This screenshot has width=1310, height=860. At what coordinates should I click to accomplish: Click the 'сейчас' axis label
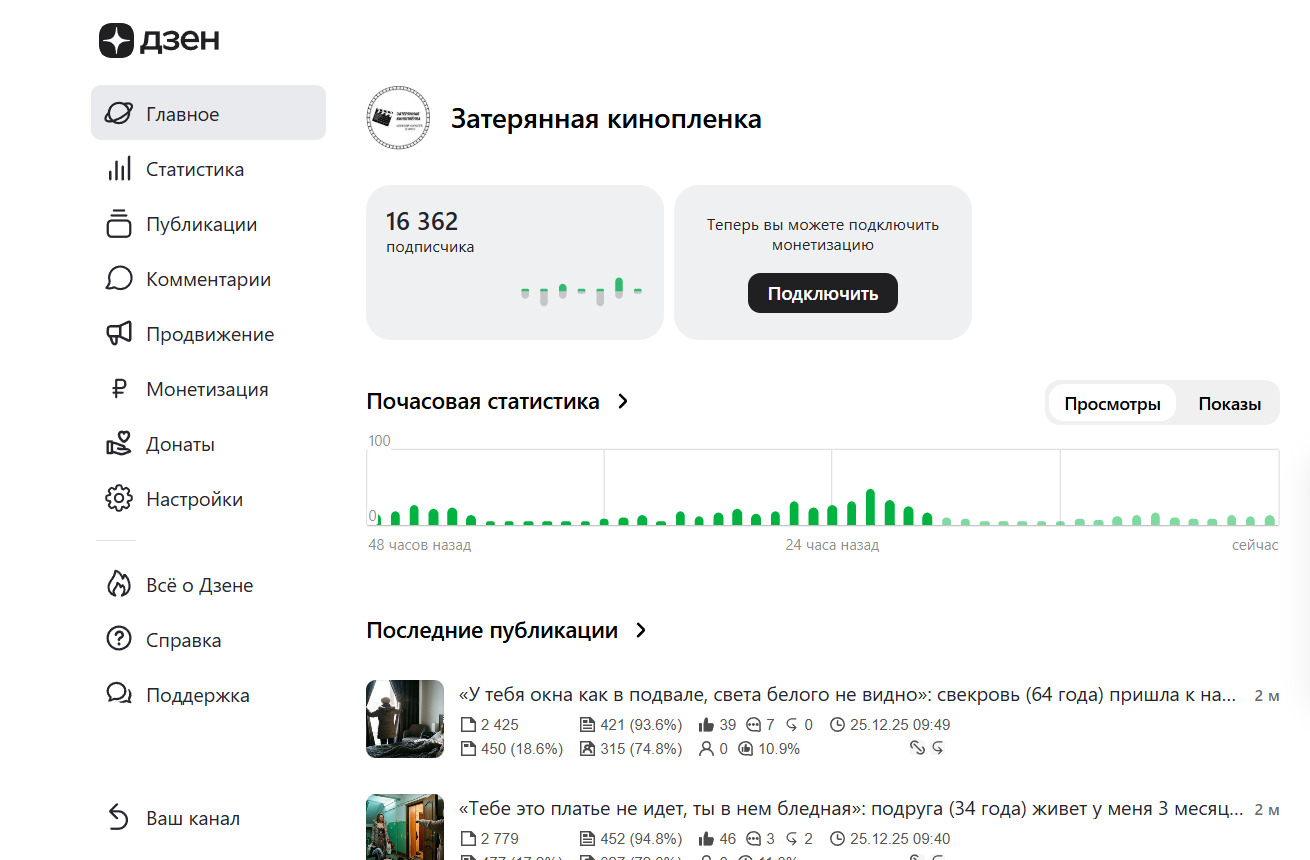1255,545
